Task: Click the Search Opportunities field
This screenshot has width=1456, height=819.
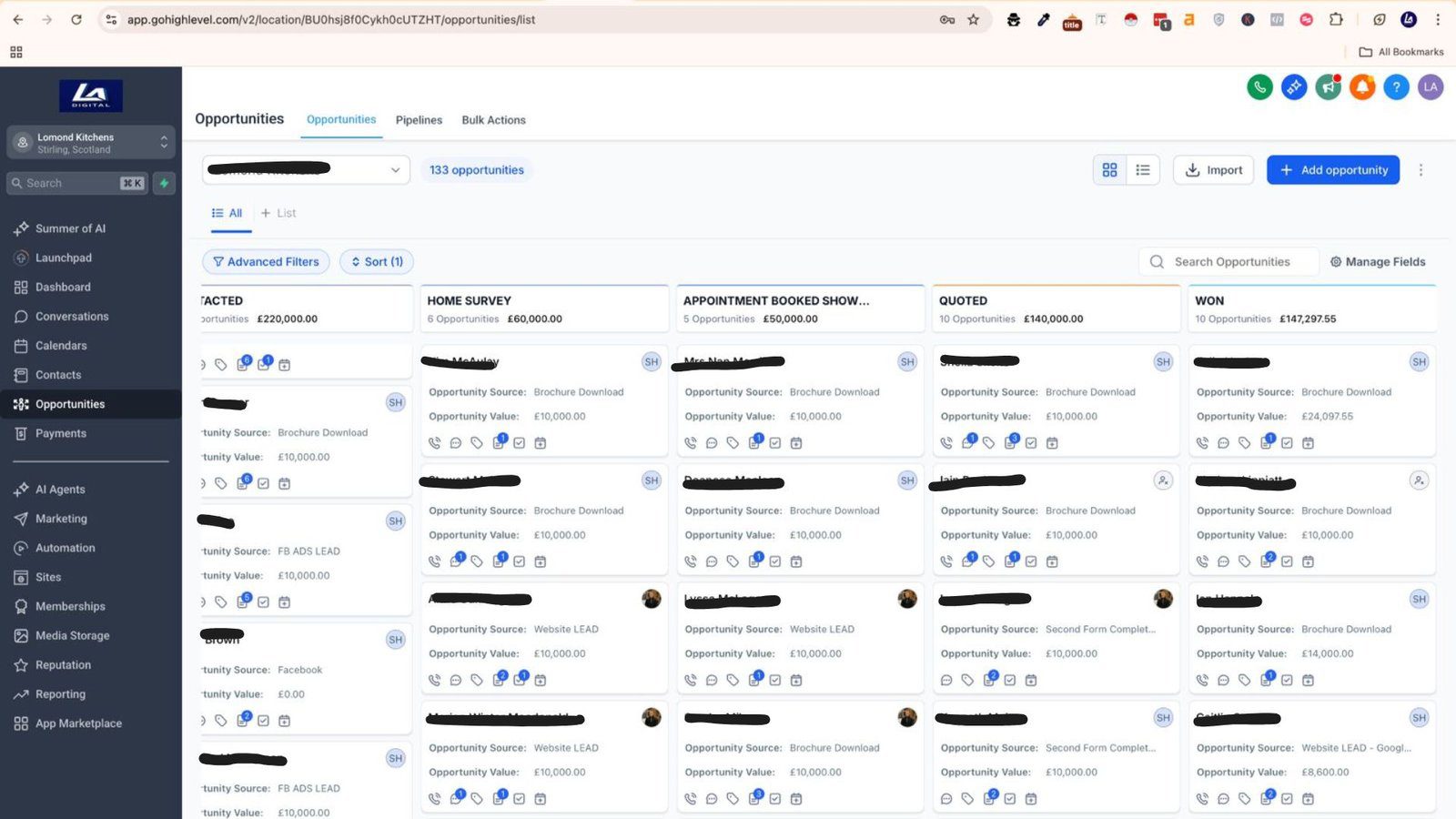Action: click(x=1231, y=262)
